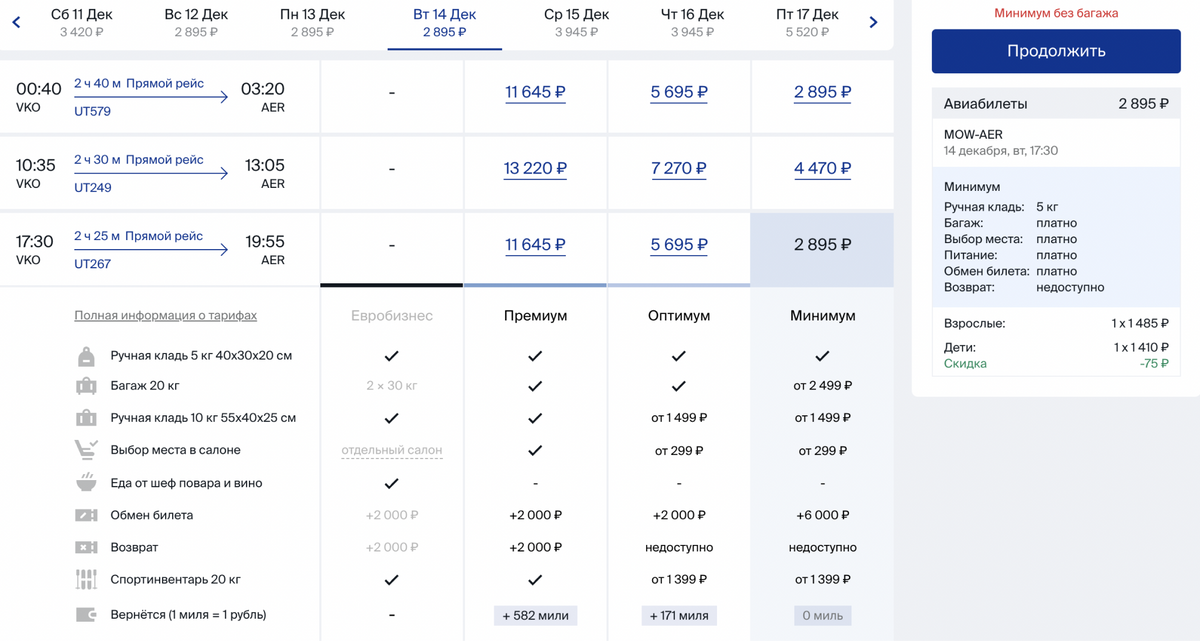This screenshot has height=641, width=1200.
Task: Choose 11 645 ₽ Premium fare for UT267
Action: (535, 244)
